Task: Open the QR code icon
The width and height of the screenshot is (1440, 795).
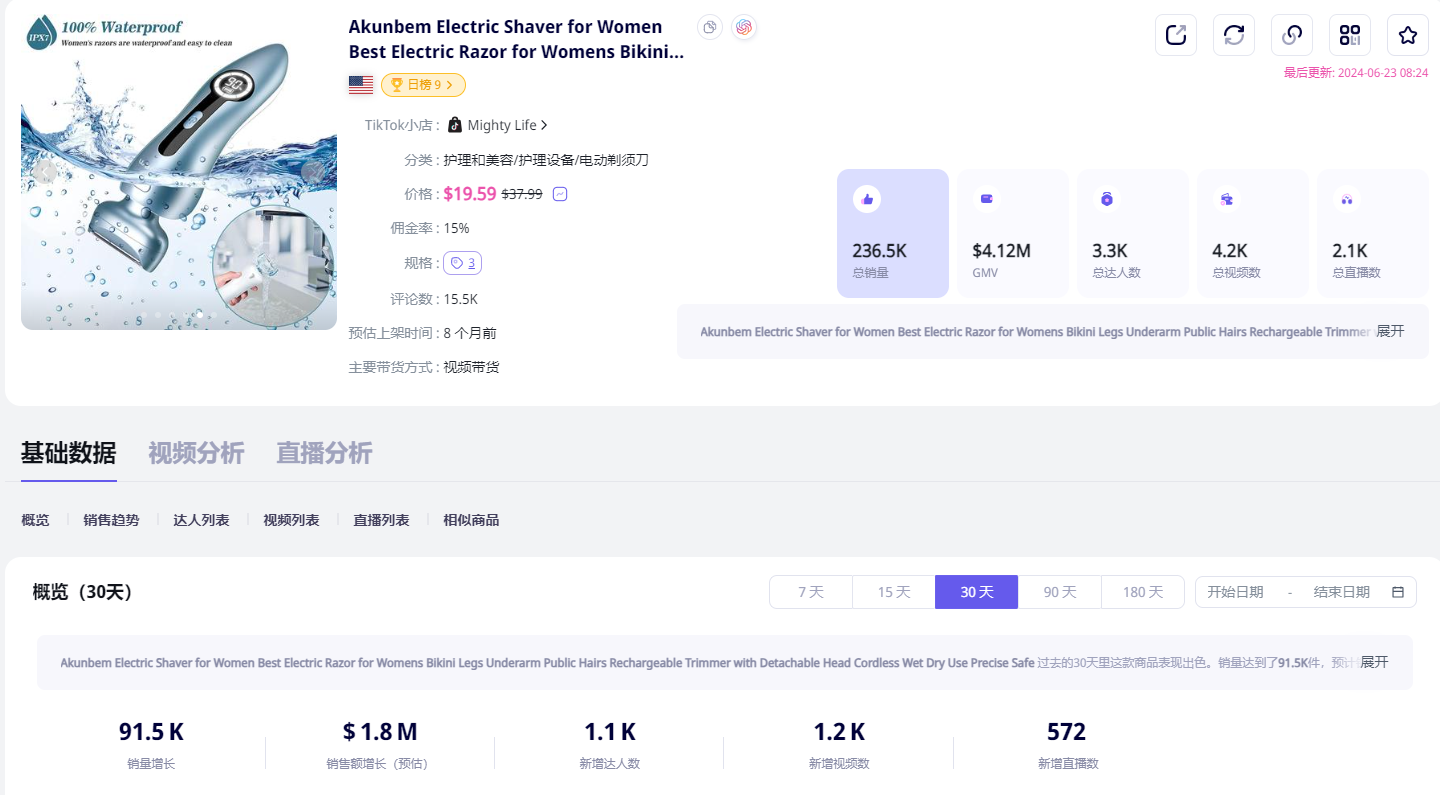Action: point(1350,35)
